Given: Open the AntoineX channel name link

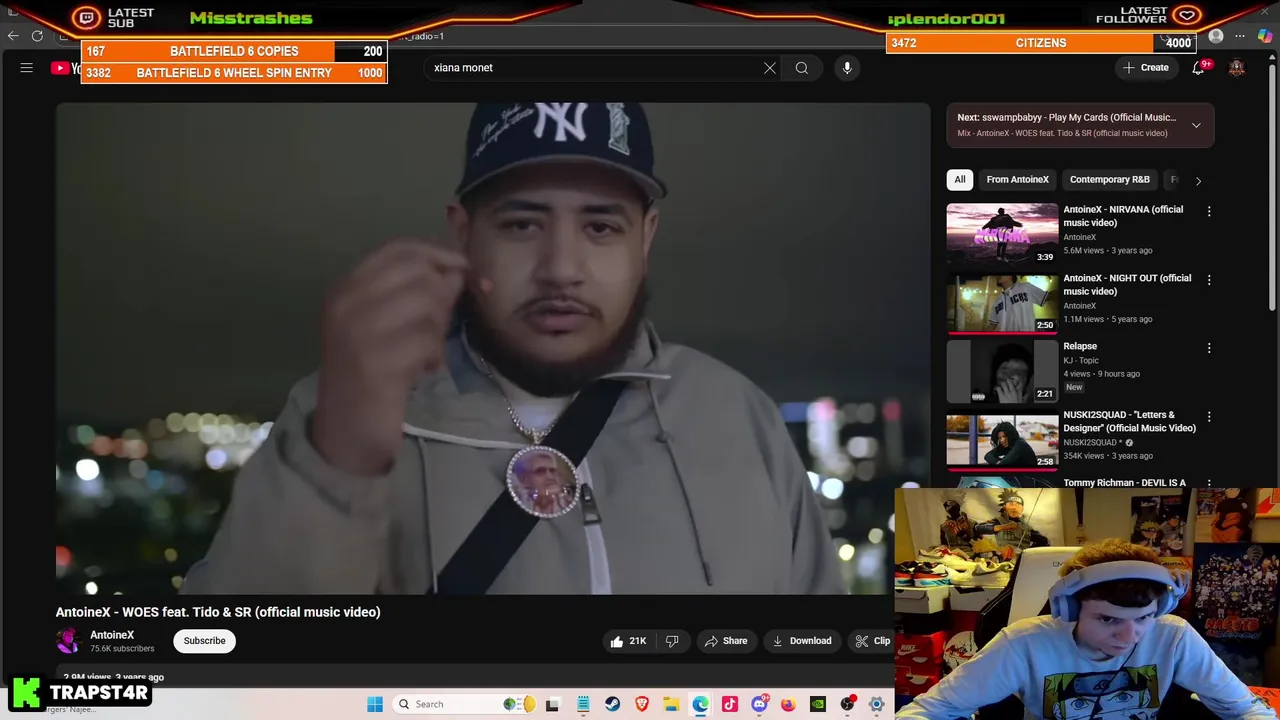Looking at the screenshot, I should (112, 635).
